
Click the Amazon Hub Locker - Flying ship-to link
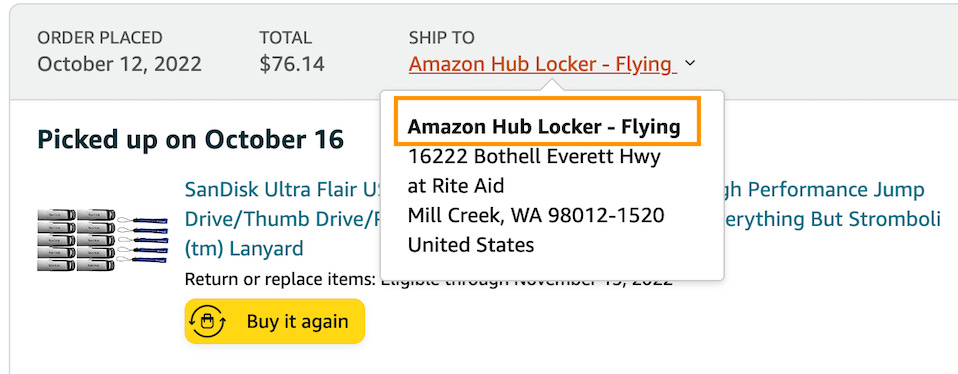pyautogui.click(x=543, y=64)
